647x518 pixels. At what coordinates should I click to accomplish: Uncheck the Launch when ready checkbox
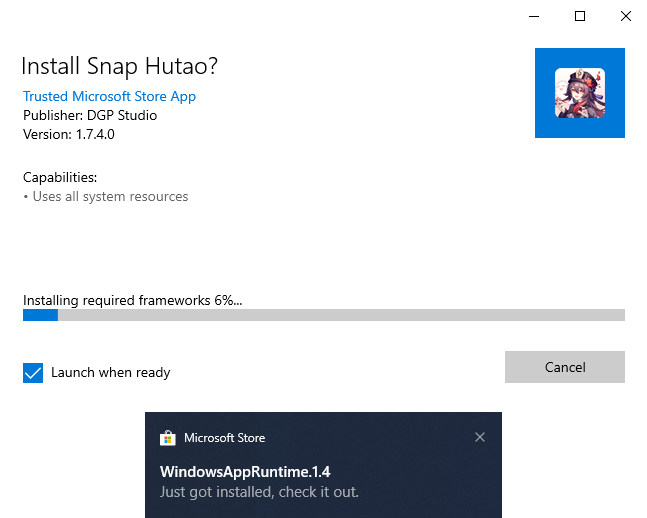pyautogui.click(x=33, y=373)
